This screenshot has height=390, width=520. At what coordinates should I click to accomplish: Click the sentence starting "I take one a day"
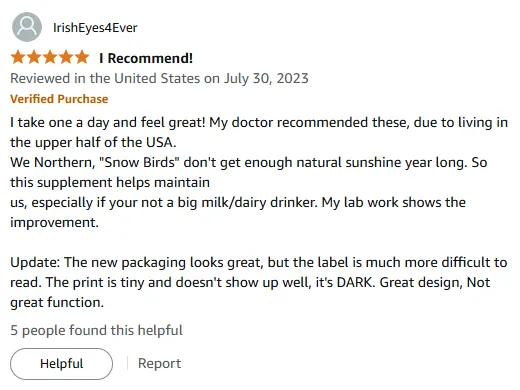[x=108, y=122]
